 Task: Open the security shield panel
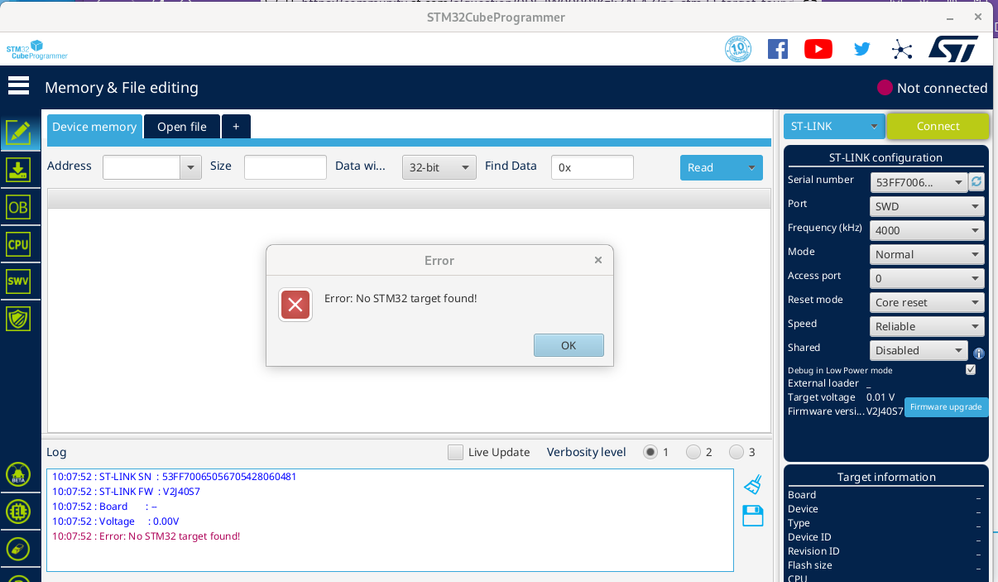click(18, 318)
